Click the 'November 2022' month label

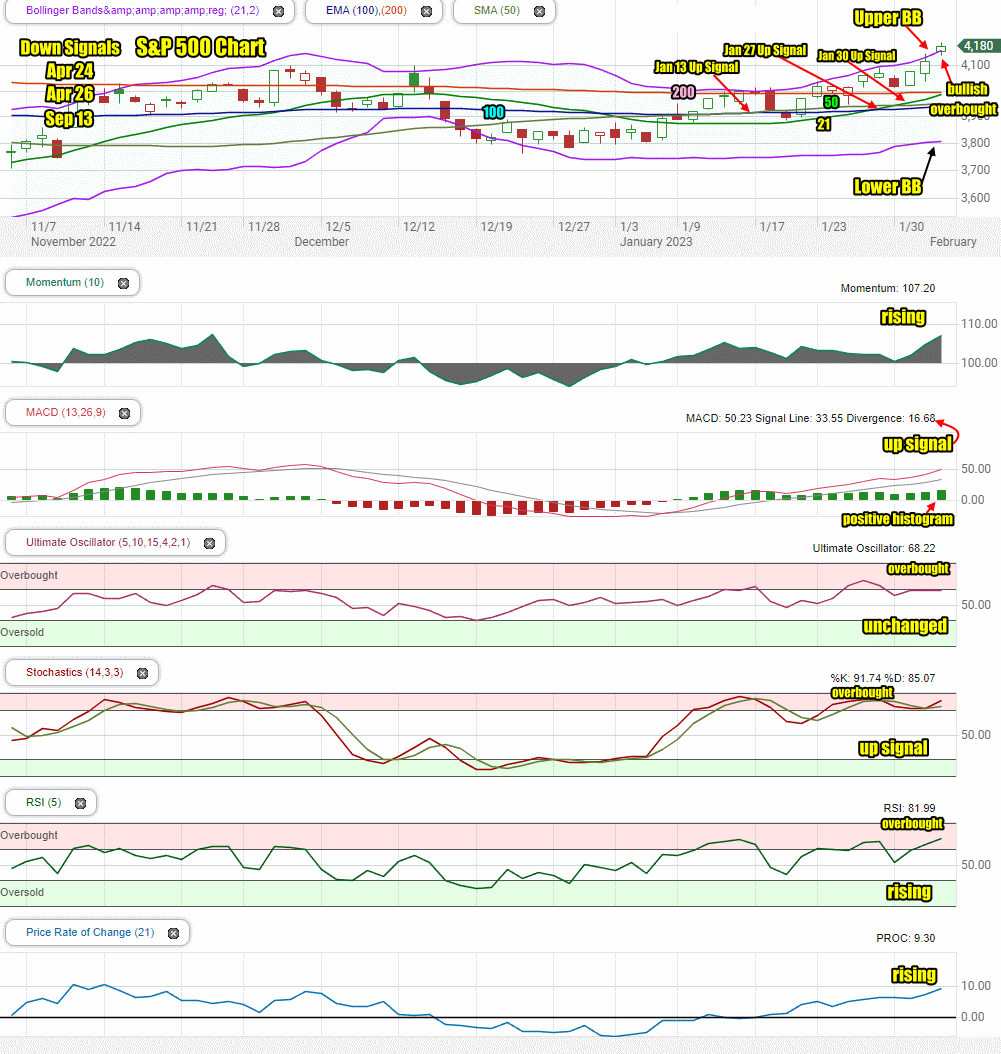tap(73, 242)
